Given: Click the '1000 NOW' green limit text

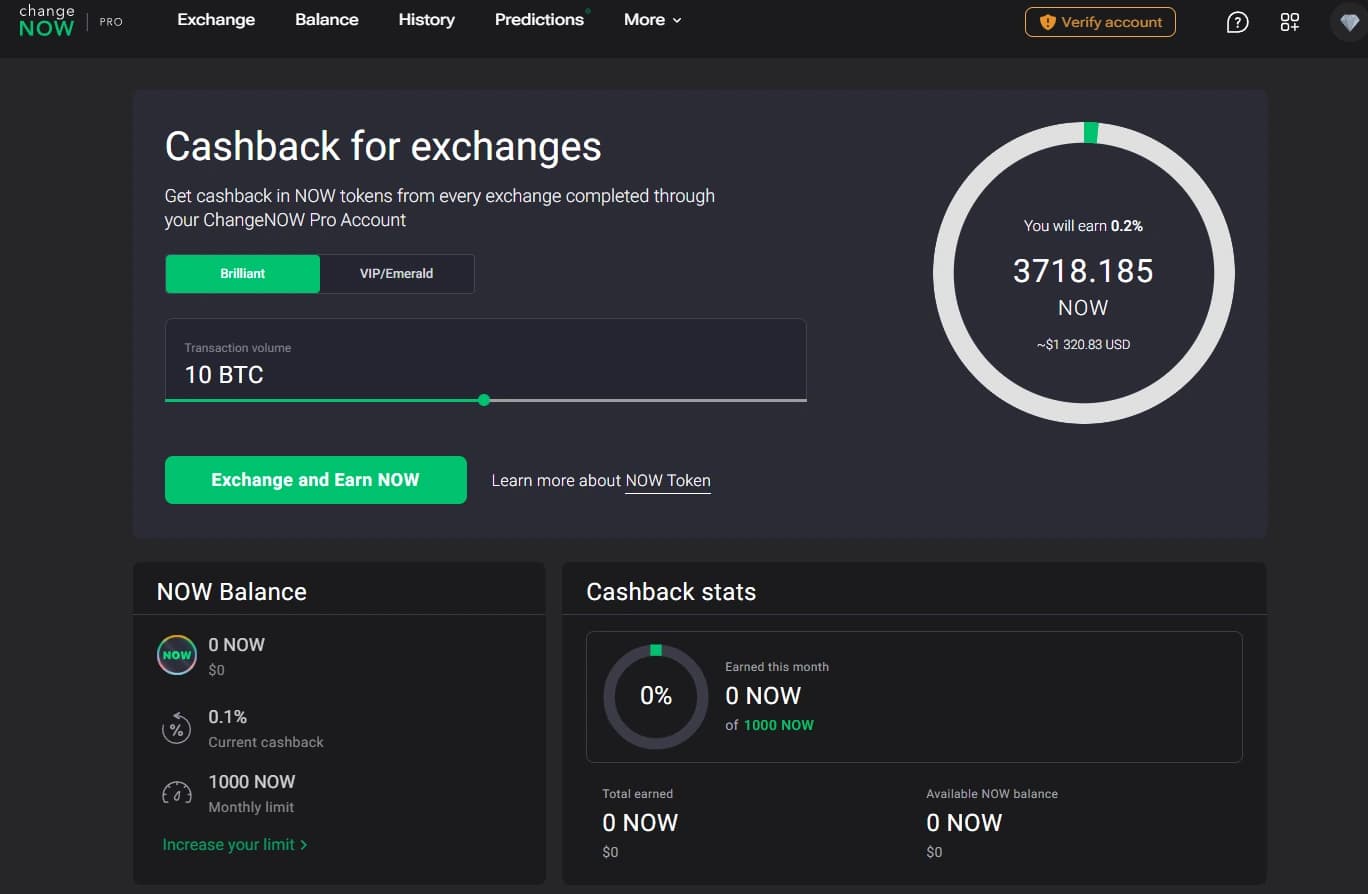Looking at the screenshot, I should pos(779,725).
